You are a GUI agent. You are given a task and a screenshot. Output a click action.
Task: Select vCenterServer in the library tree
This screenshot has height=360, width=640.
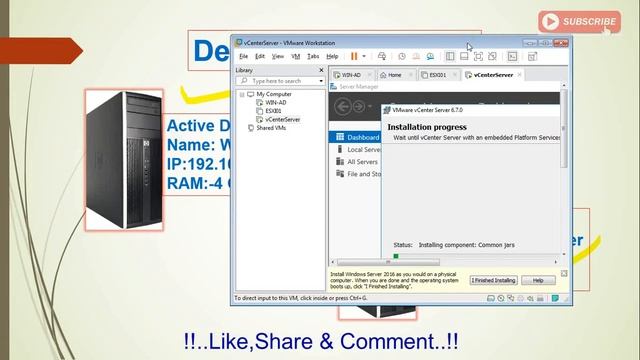282,119
